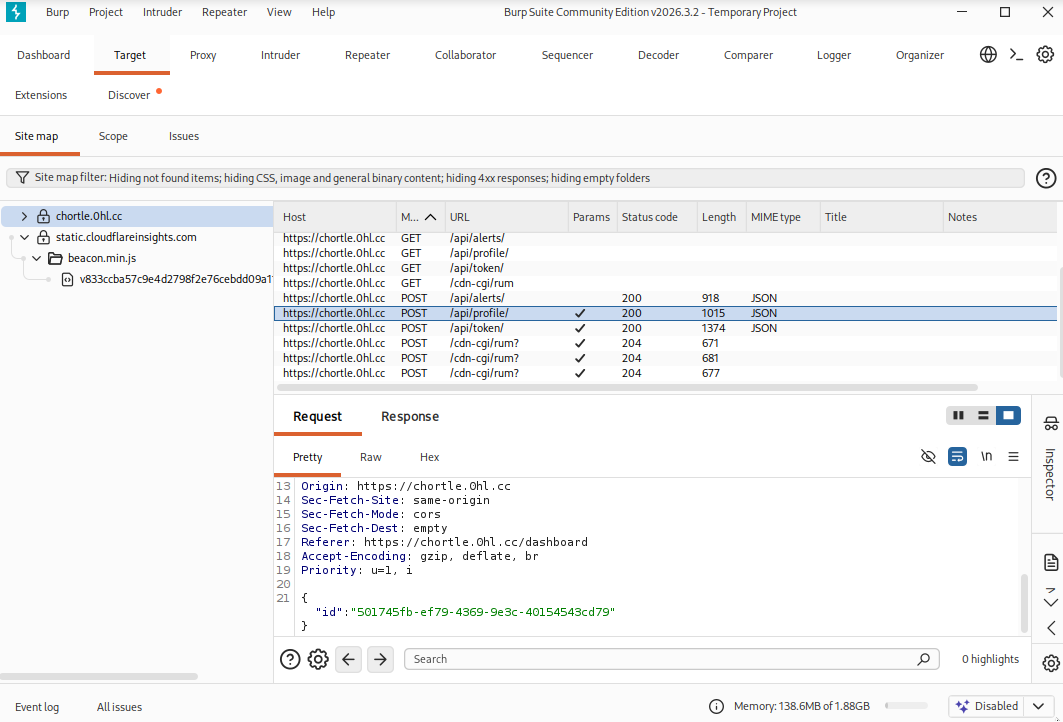
Task: Open the message editor hamburger menu
Action: [x=1014, y=457]
